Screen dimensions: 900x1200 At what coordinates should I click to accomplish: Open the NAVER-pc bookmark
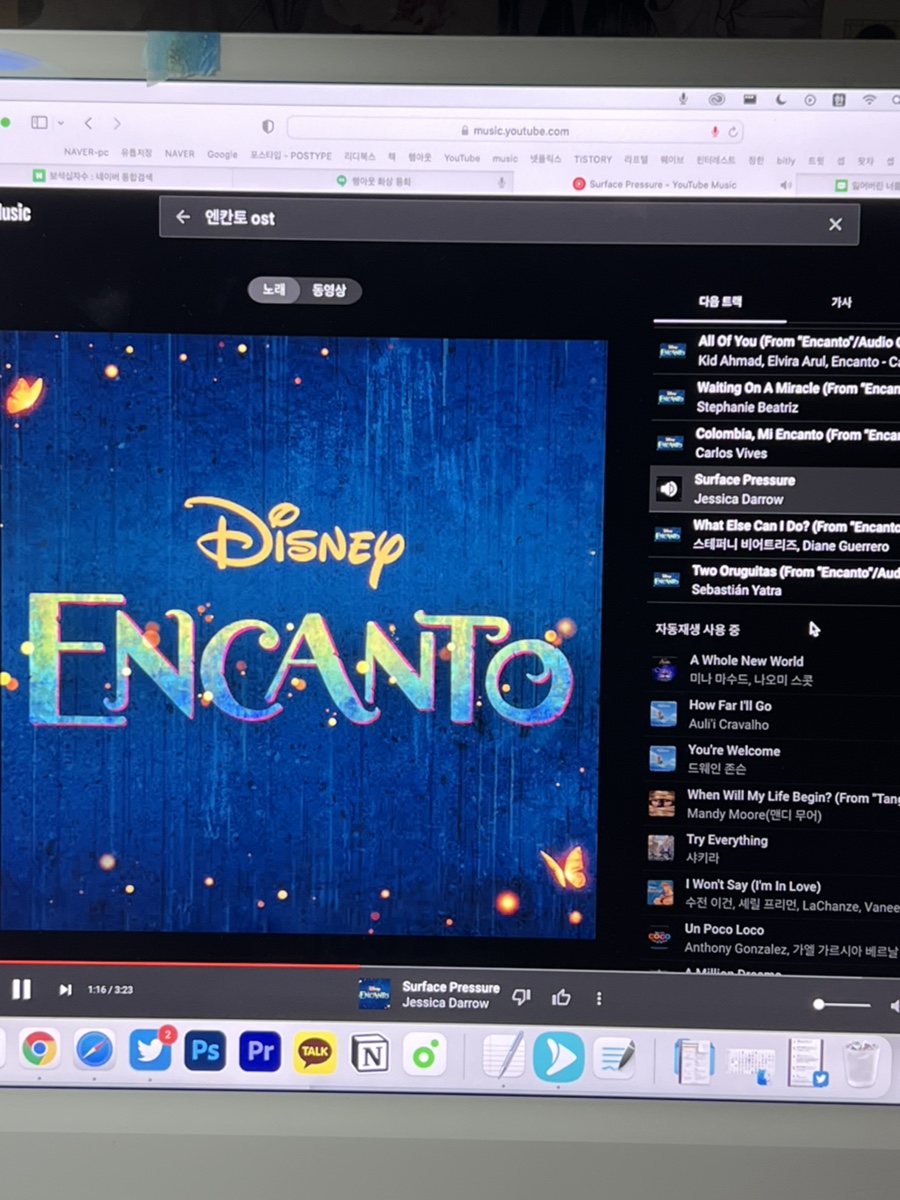tap(86, 153)
